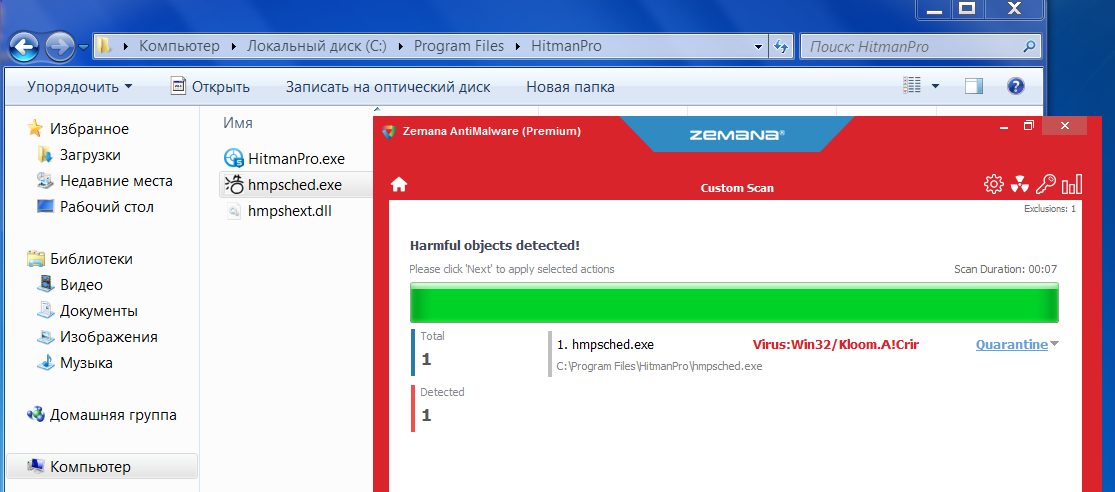Image resolution: width=1115 pixels, height=492 pixels.
Task: Click the HitmanPro.exe file icon
Action: point(233,158)
